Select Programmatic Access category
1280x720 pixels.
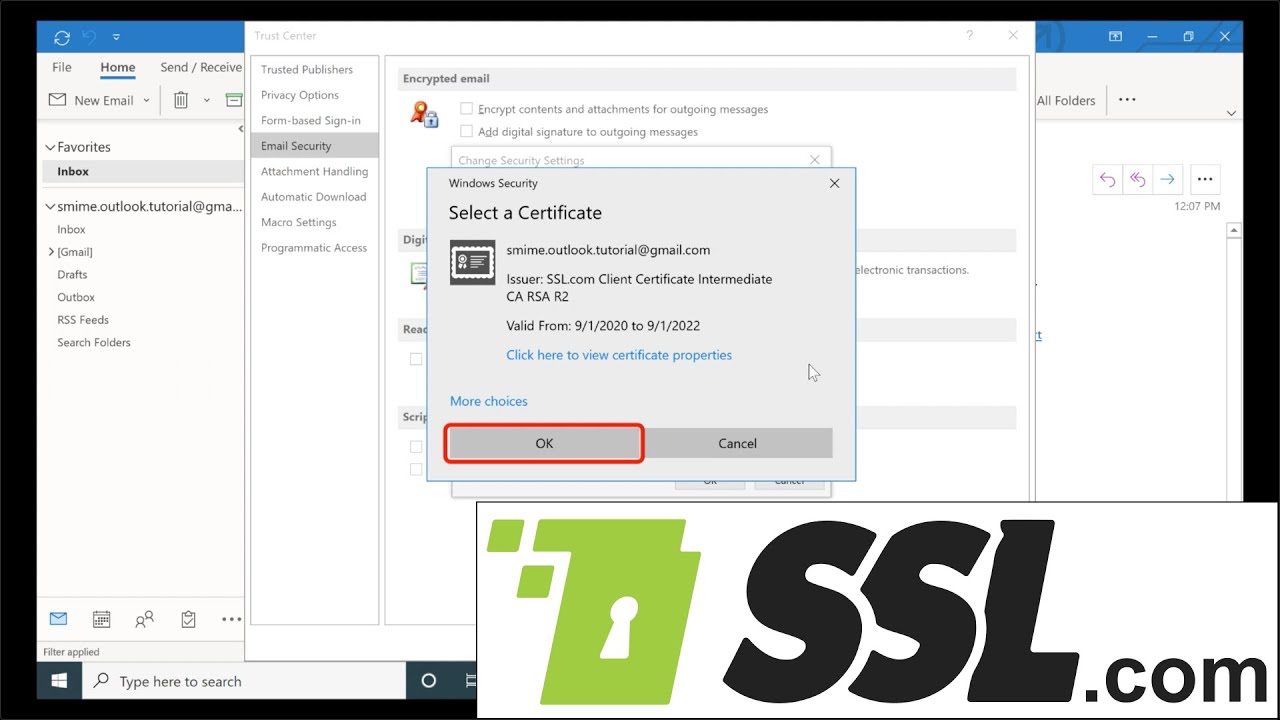pos(314,248)
